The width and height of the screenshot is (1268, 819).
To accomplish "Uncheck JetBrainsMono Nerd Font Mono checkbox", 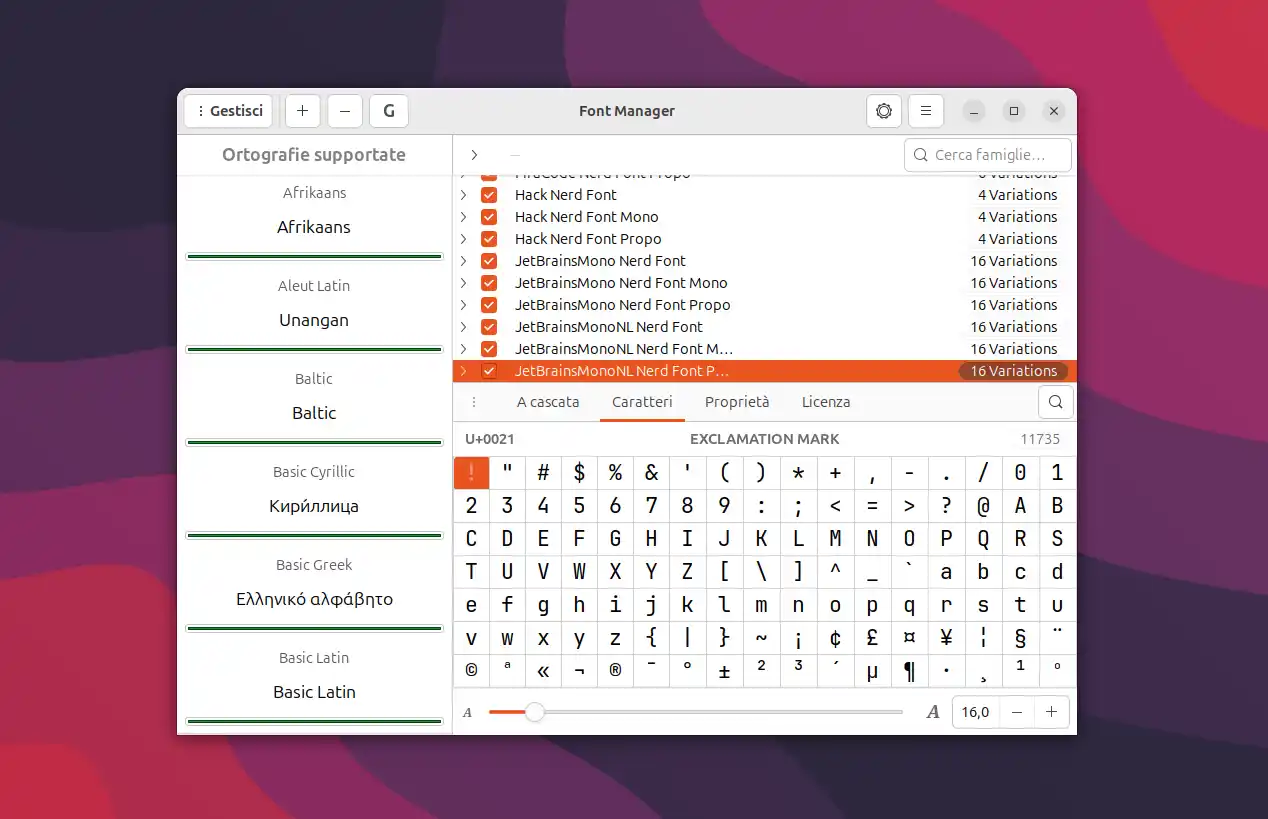I will [x=489, y=283].
